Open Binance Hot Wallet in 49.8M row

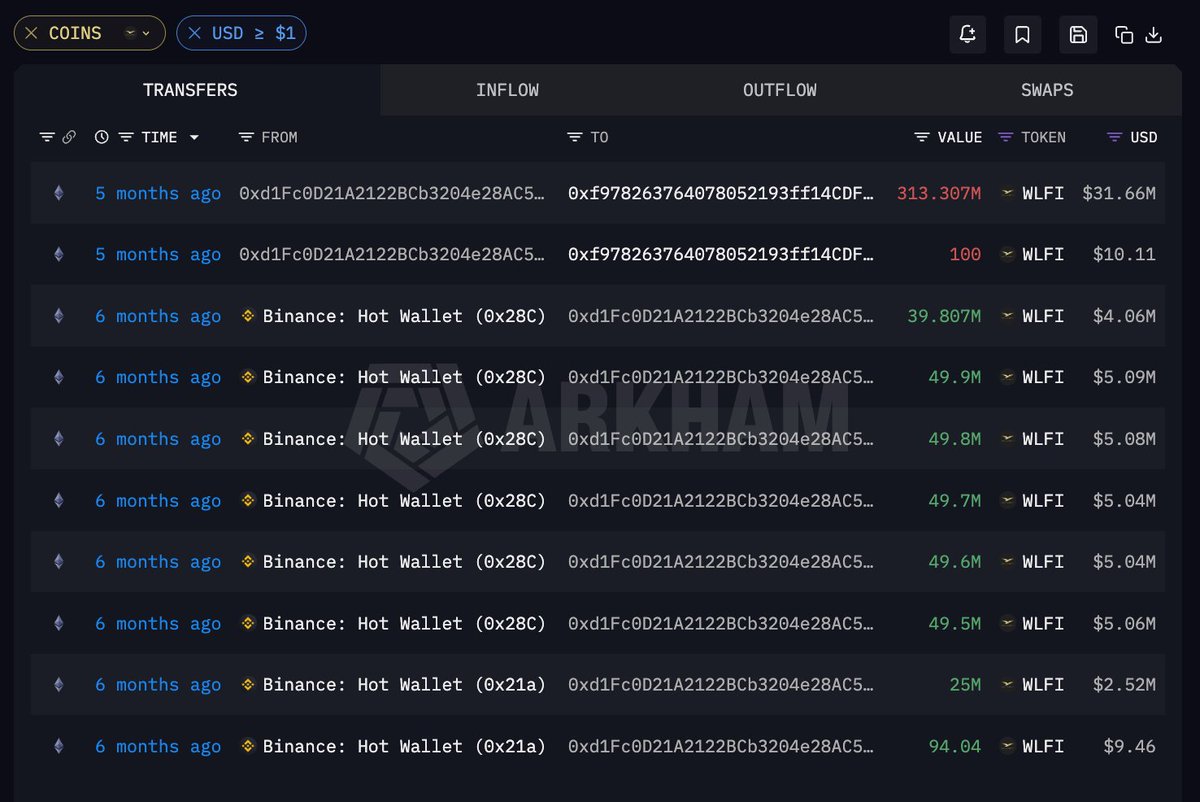(404, 439)
